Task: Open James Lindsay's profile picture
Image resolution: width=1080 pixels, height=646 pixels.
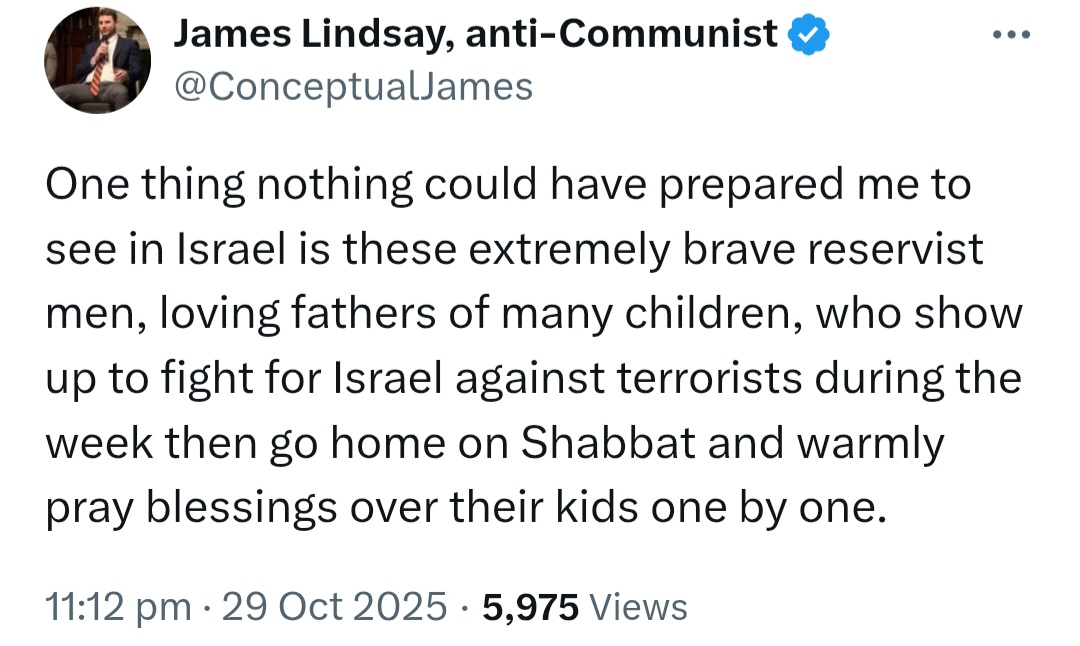Action: pyautogui.click(x=98, y=61)
